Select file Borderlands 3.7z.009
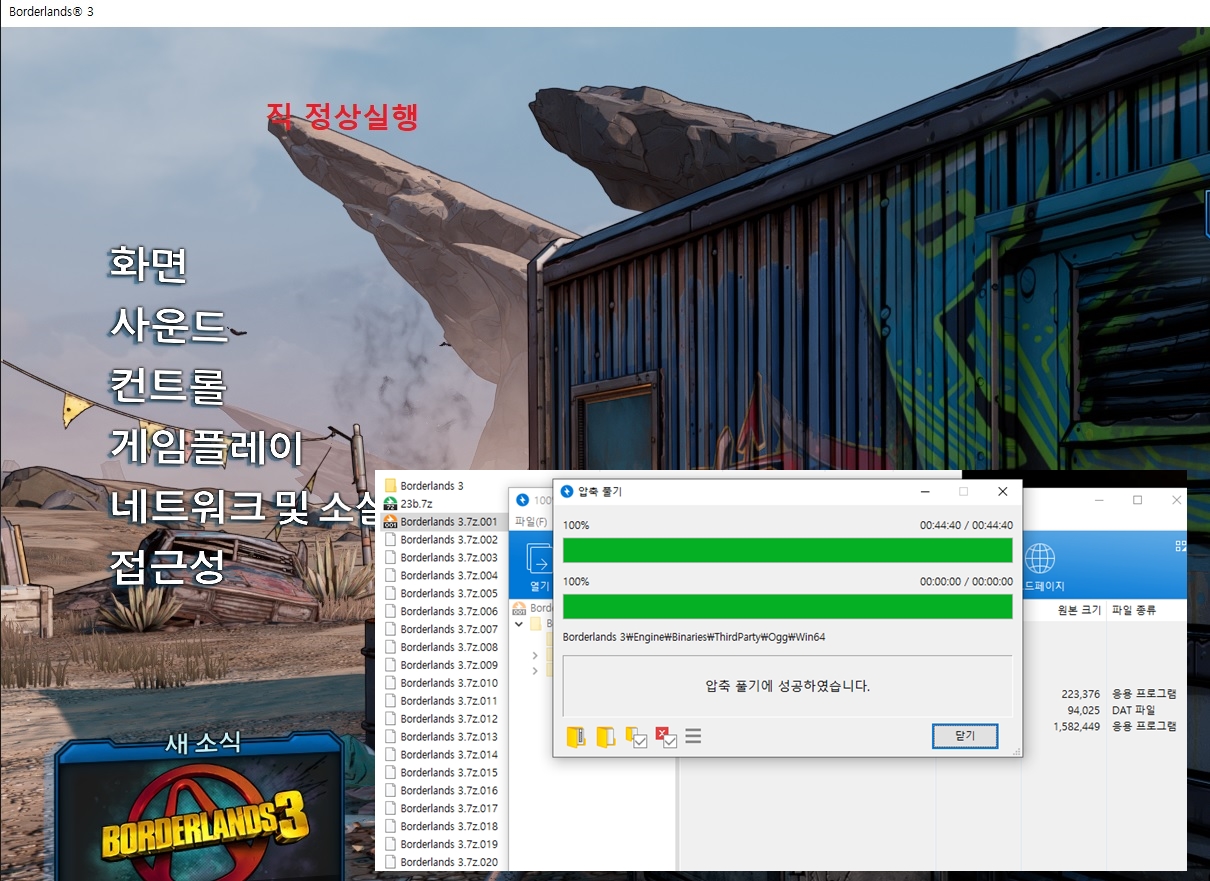 [449, 665]
